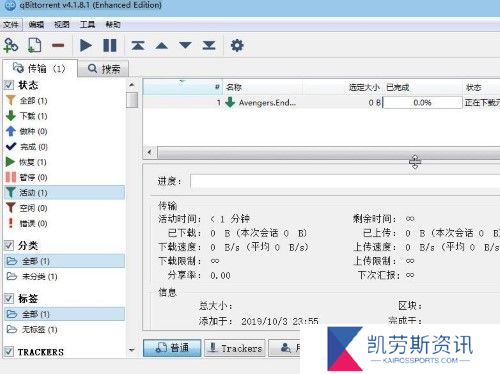The width and height of the screenshot is (500, 374).
Task: Open the Trackers details tab
Action: point(235,348)
